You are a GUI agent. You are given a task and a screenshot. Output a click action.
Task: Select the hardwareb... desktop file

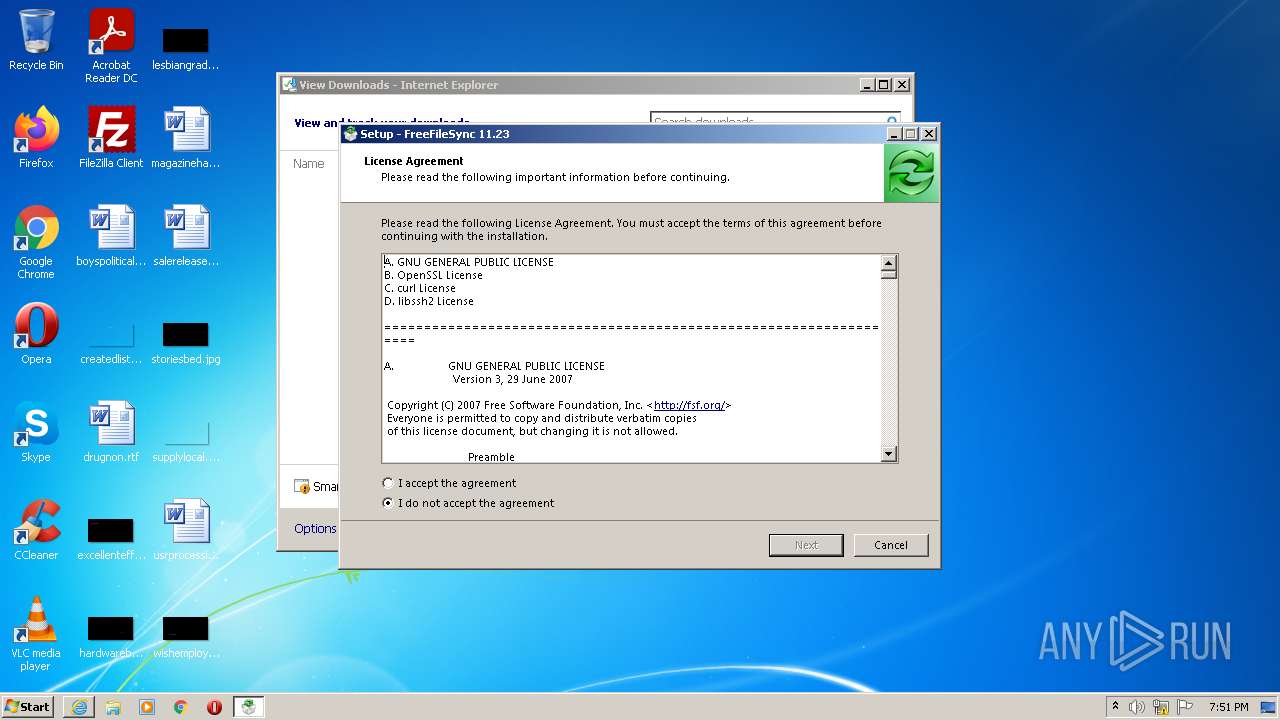click(111, 636)
